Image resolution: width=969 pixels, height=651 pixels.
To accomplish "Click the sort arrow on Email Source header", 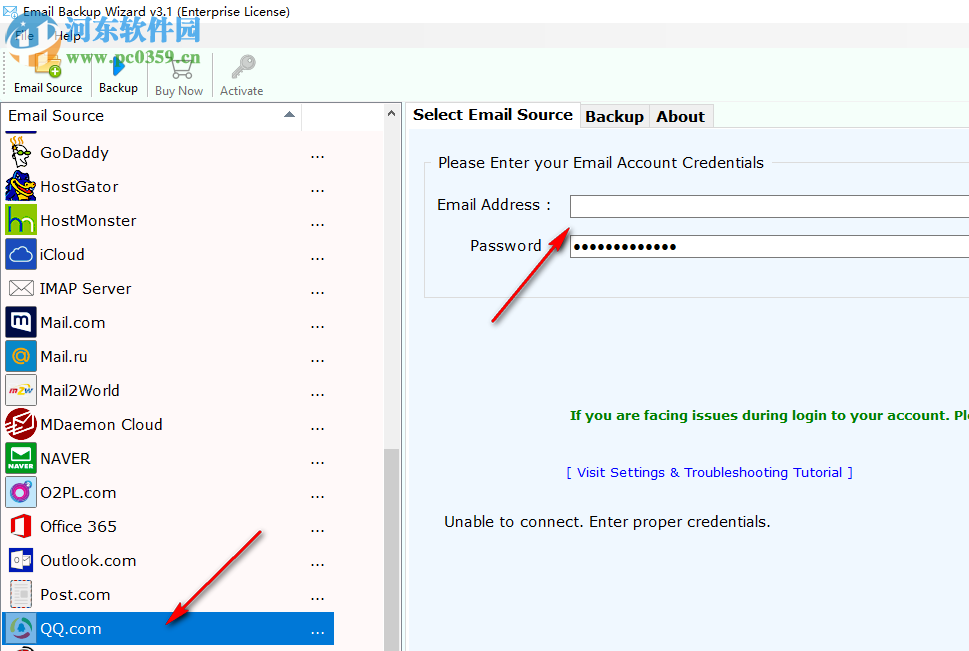I will (x=289, y=116).
